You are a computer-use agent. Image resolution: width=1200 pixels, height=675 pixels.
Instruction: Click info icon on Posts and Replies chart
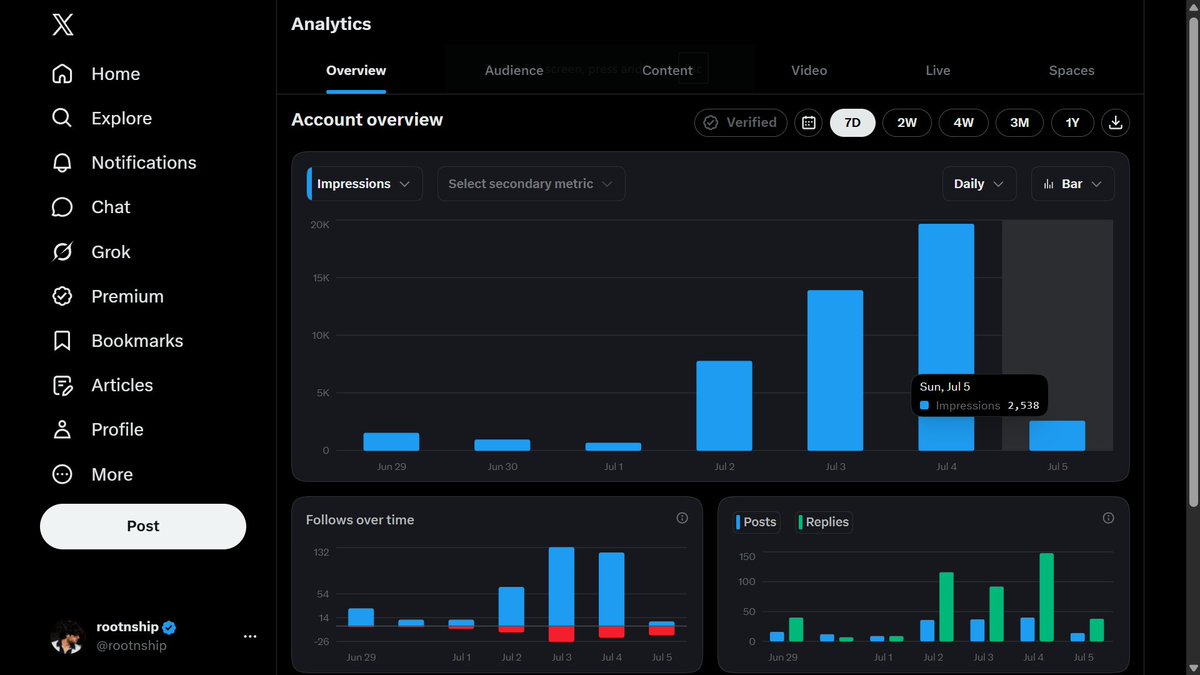pyautogui.click(x=1108, y=518)
